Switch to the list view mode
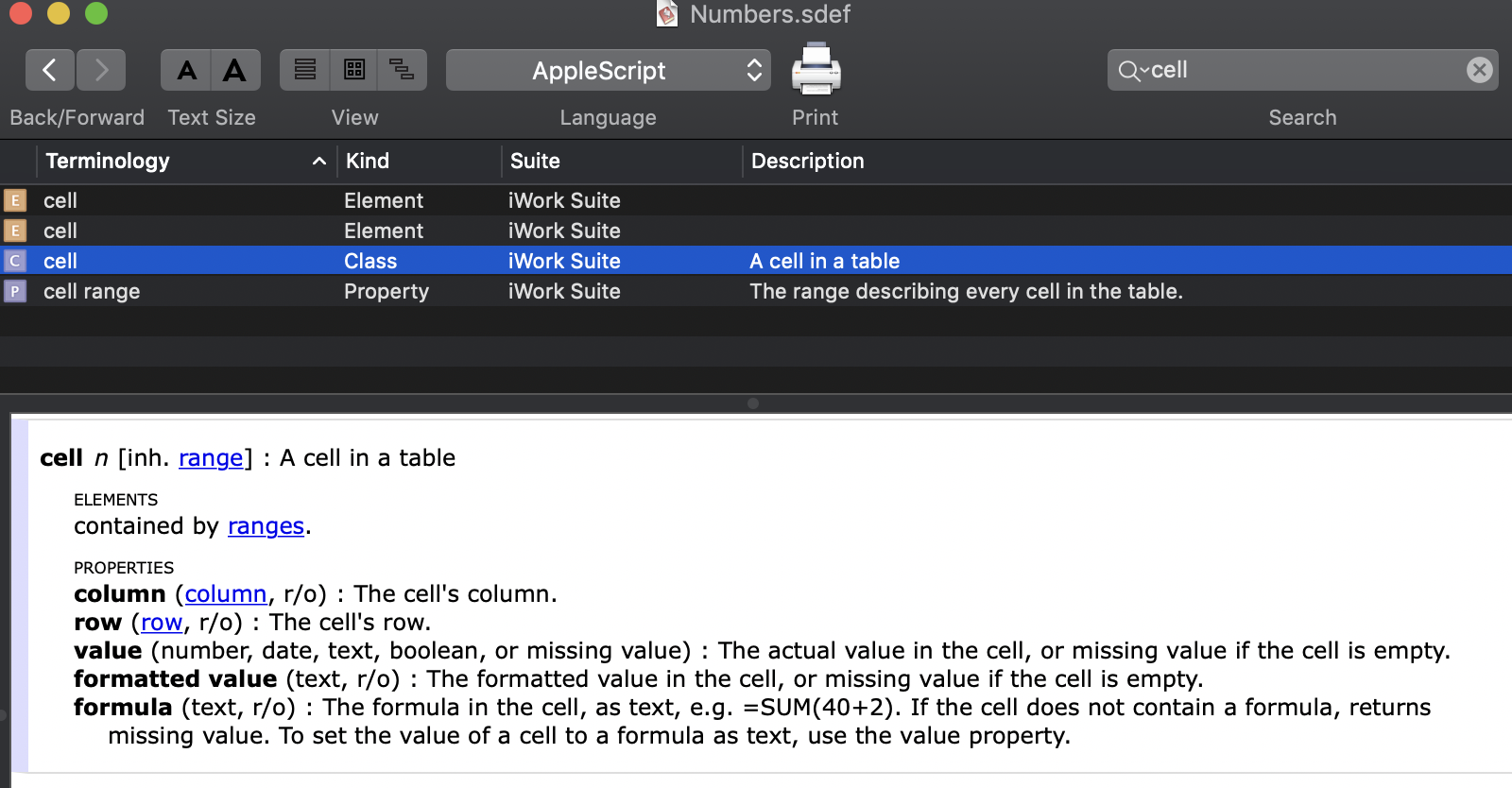 pos(305,70)
